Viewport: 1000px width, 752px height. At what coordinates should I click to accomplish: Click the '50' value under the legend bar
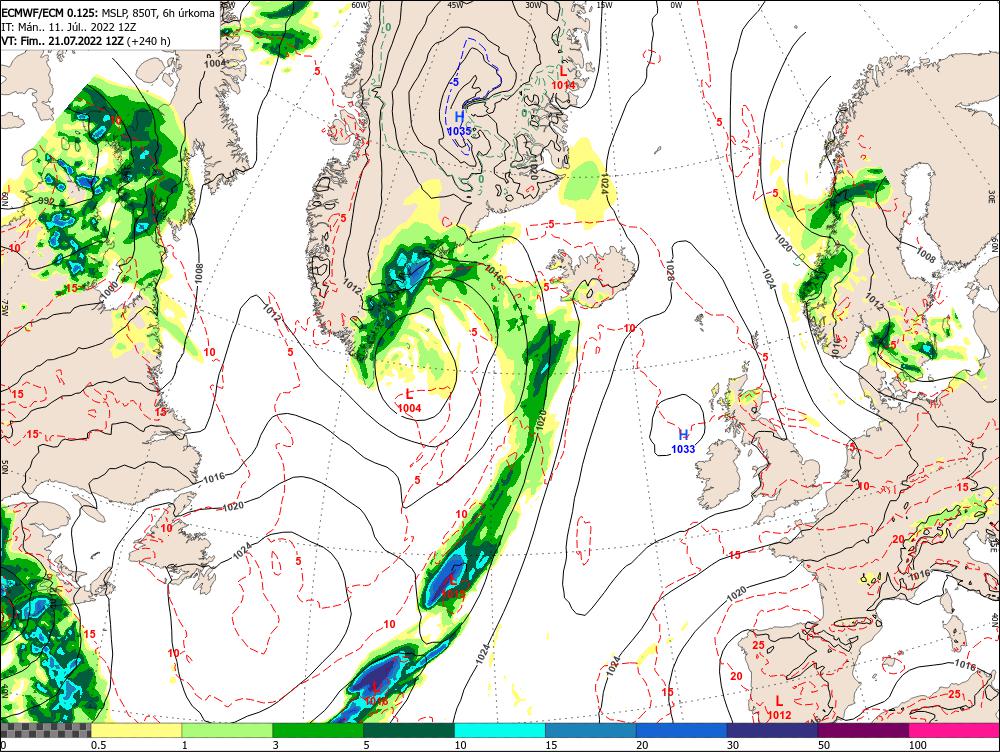pyautogui.click(x=824, y=745)
